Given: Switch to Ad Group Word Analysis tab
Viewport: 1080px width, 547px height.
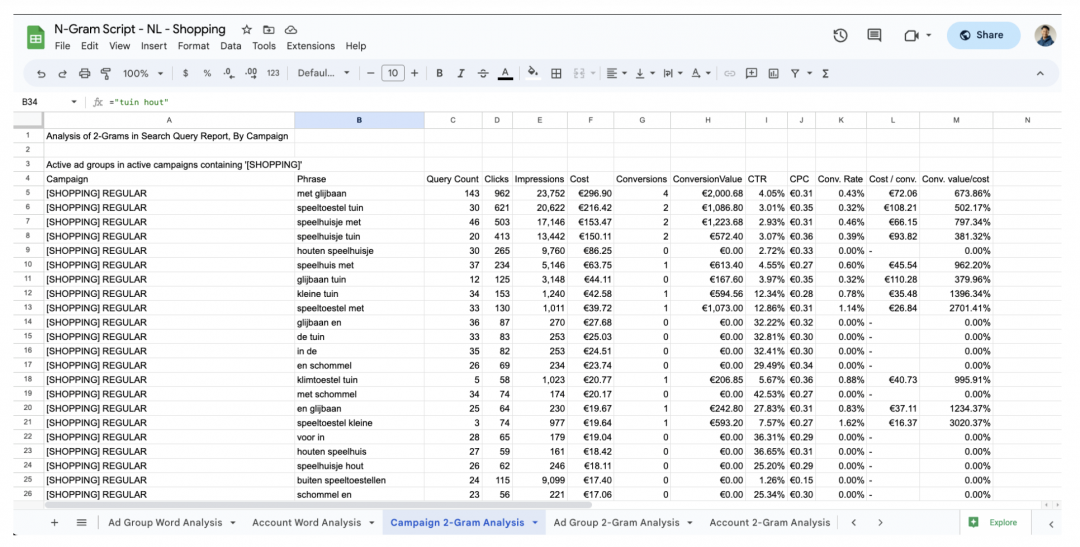Looking at the screenshot, I should pos(165,523).
